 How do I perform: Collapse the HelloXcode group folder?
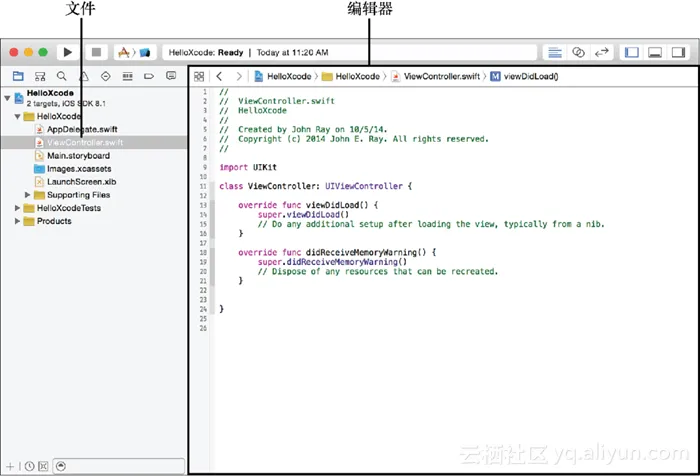tap(17, 117)
